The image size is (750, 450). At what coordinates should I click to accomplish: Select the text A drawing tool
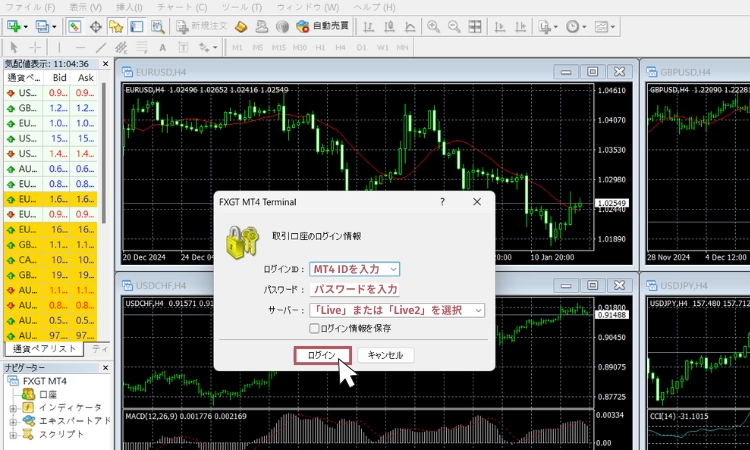(163, 47)
